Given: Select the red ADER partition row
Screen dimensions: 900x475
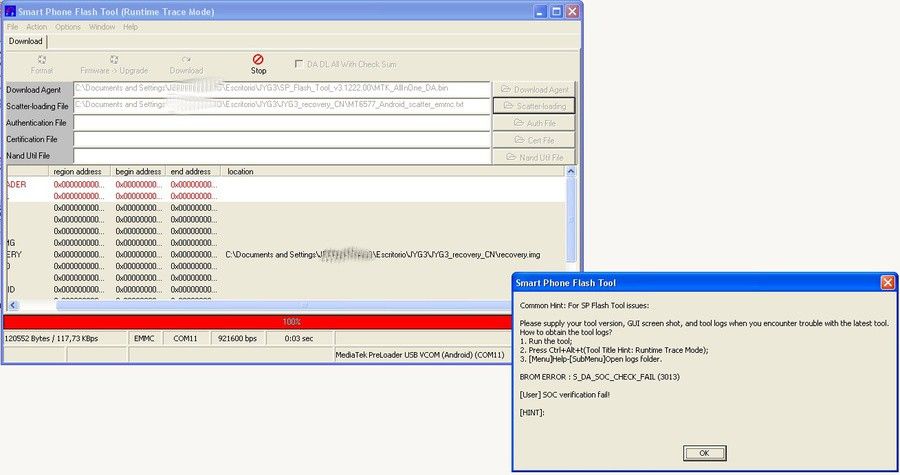Looking at the screenshot, I should [286, 185].
